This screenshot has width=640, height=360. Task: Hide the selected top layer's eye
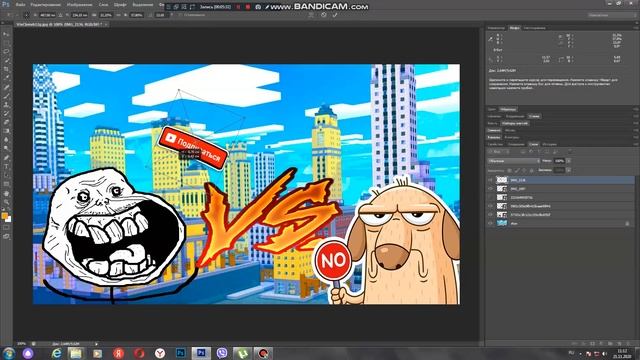(490, 180)
